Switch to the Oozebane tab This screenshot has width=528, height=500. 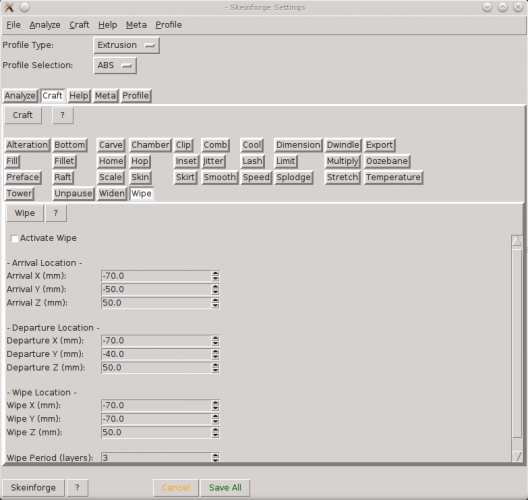coord(387,161)
